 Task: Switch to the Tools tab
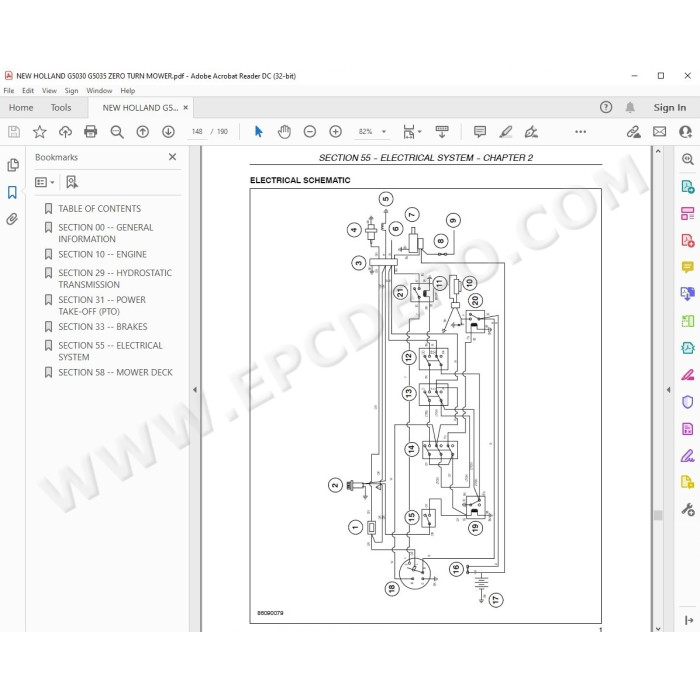(61, 108)
